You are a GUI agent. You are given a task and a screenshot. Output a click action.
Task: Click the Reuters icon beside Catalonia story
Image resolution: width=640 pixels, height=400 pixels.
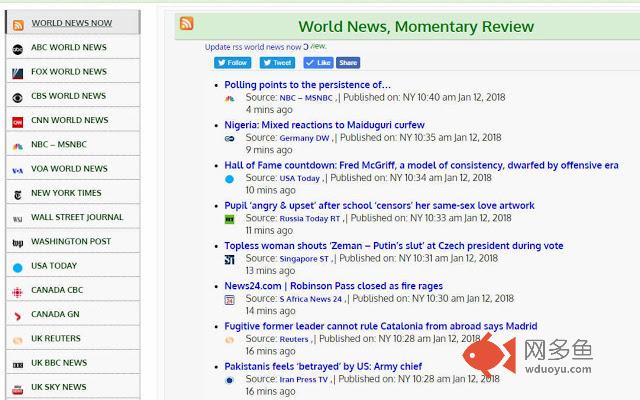pyautogui.click(x=230, y=340)
